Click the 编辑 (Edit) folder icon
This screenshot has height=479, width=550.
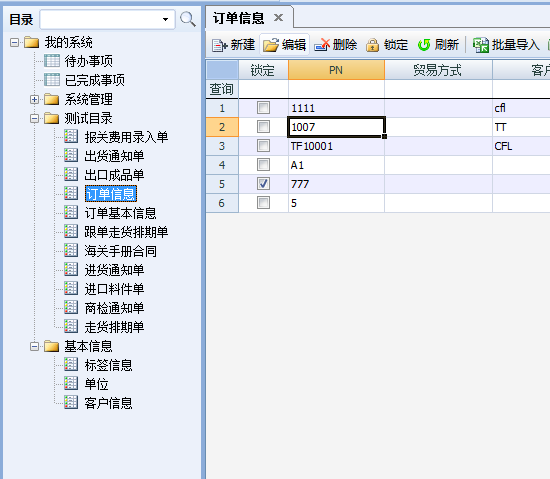[x=271, y=45]
